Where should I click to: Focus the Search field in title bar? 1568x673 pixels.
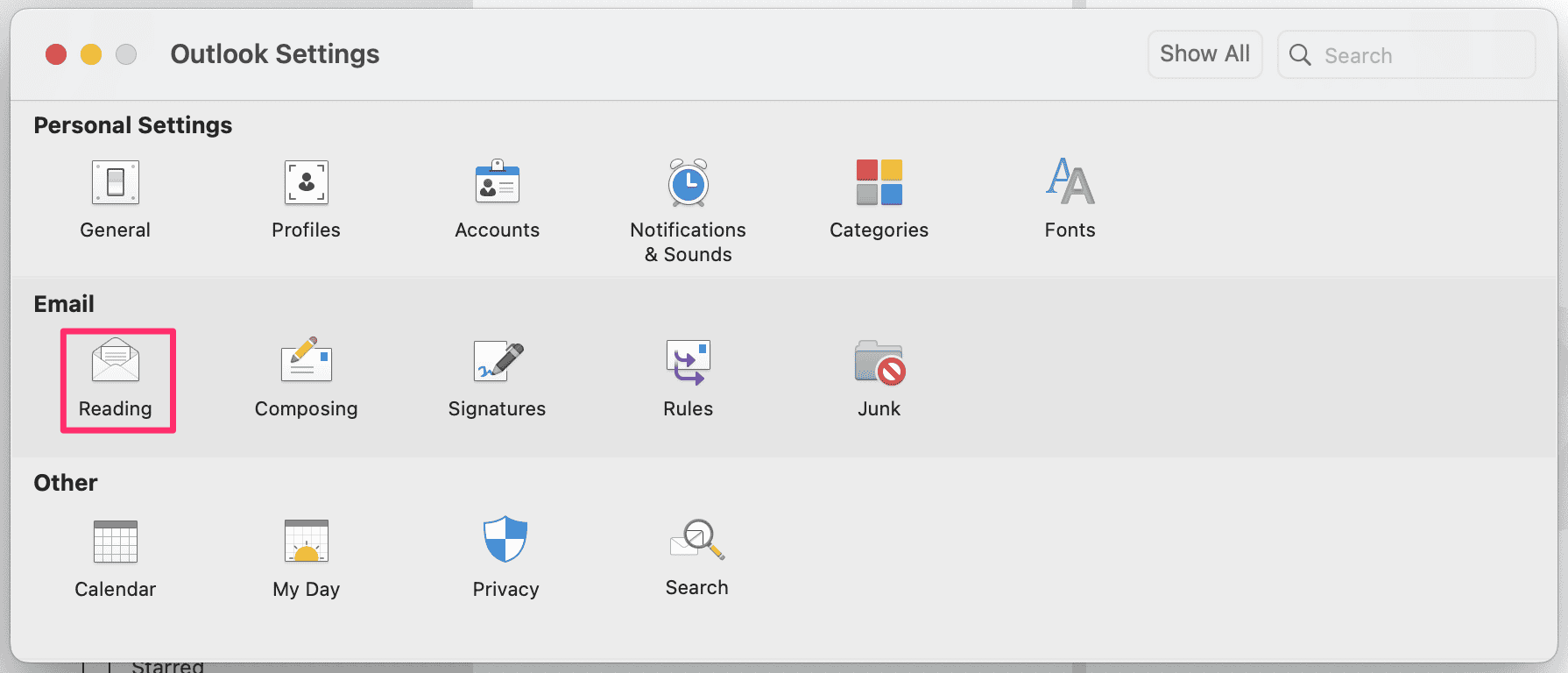(x=1406, y=54)
